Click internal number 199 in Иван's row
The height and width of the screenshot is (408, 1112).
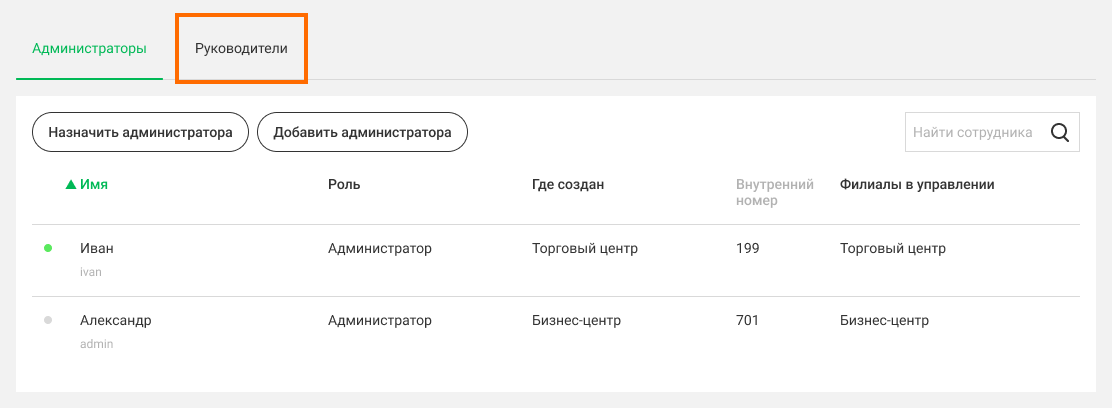(x=747, y=248)
